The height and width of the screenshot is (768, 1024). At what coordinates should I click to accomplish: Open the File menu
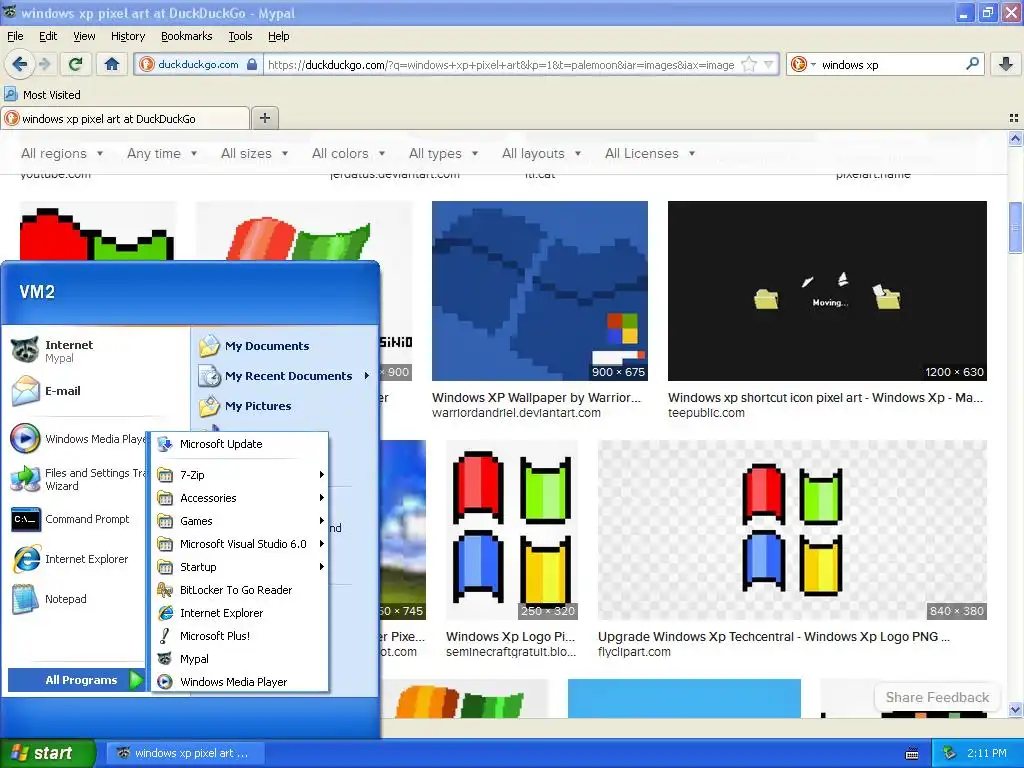(15, 36)
